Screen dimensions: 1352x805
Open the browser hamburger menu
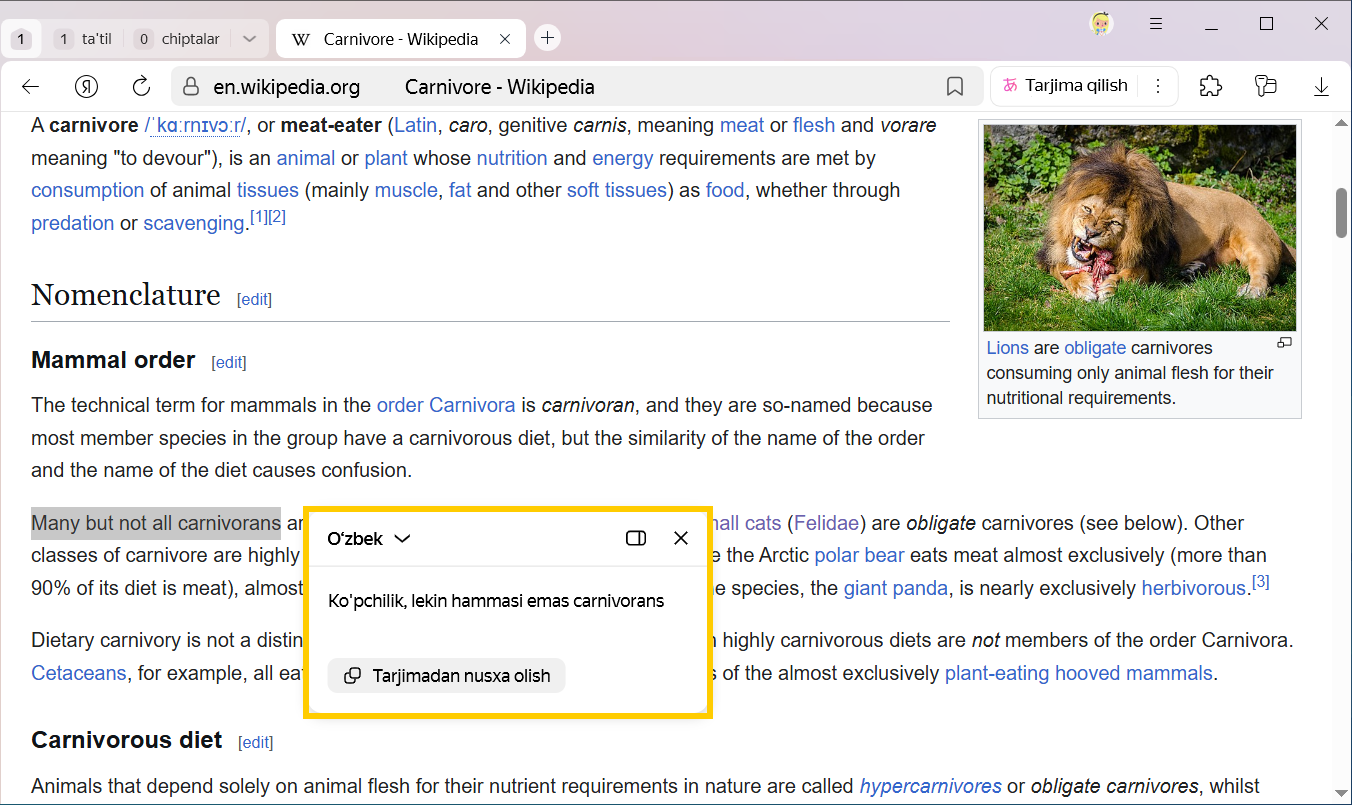pyautogui.click(x=1155, y=24)
